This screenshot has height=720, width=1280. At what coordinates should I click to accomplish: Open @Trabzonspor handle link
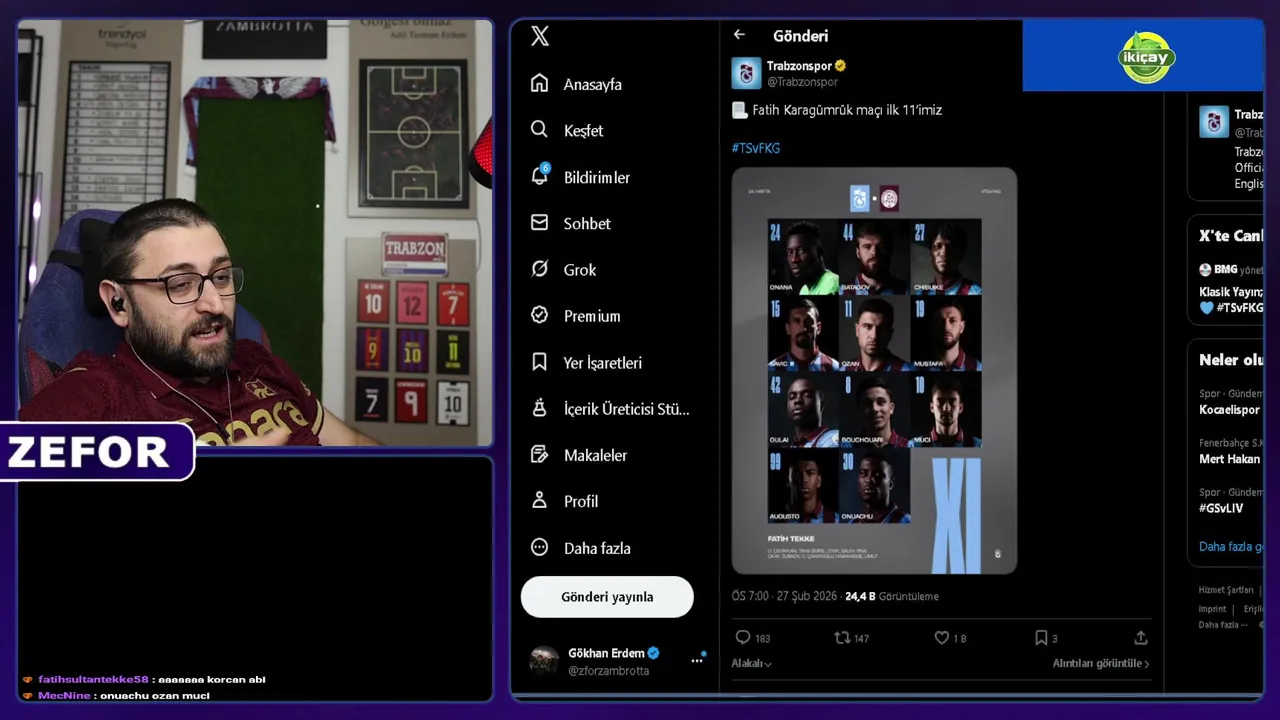pyautogui.click(x=803, y=82)
